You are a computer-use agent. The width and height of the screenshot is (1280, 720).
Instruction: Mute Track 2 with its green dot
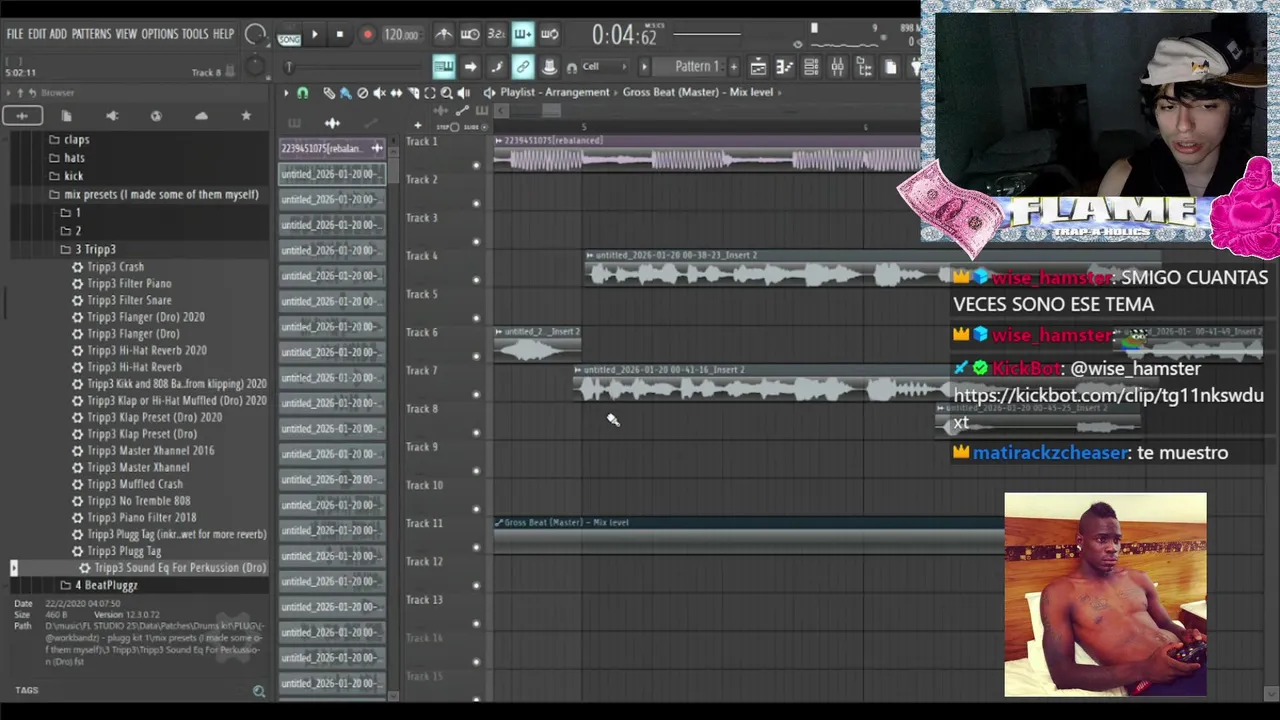pos(476,203)
